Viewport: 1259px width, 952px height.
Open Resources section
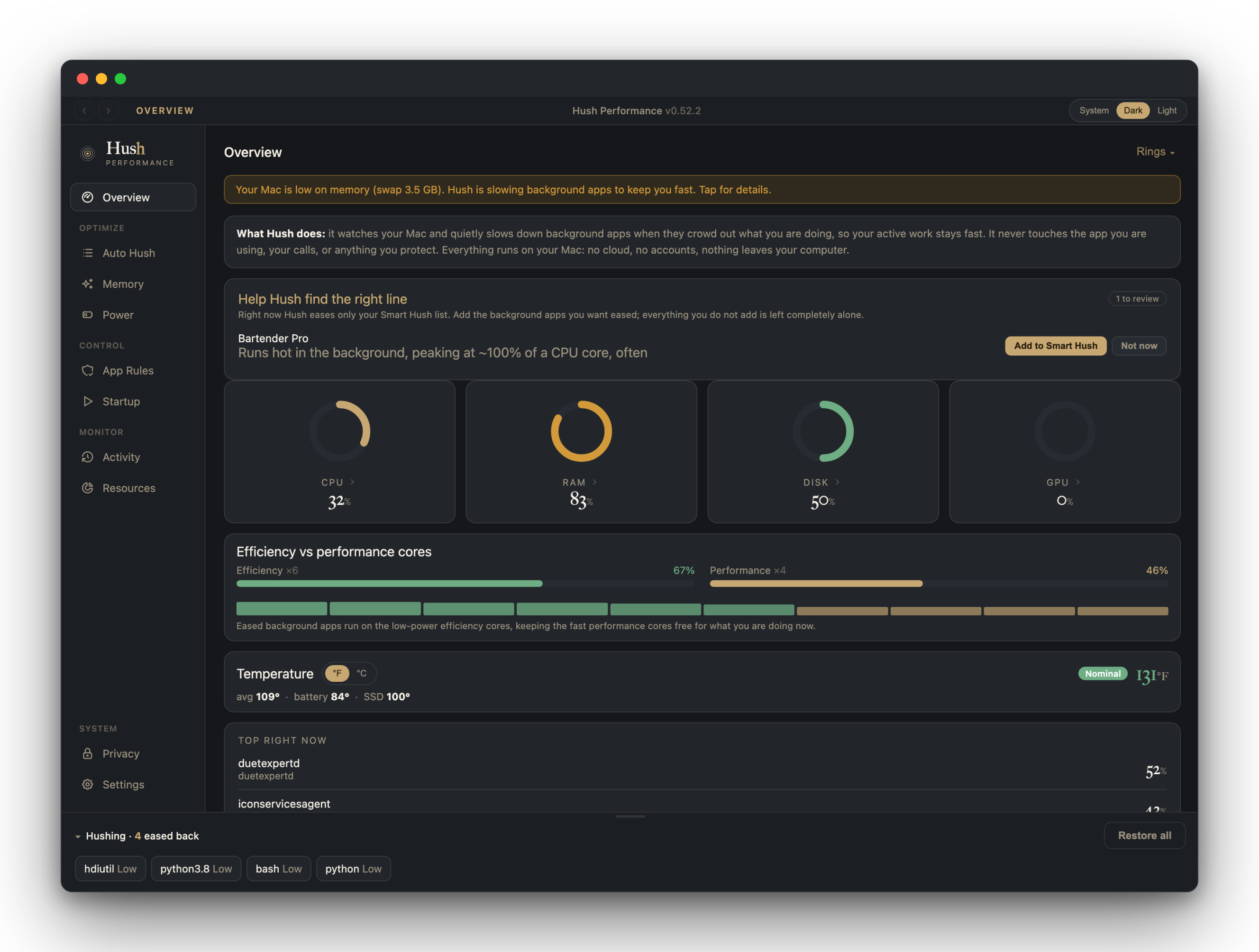(133, 487)
